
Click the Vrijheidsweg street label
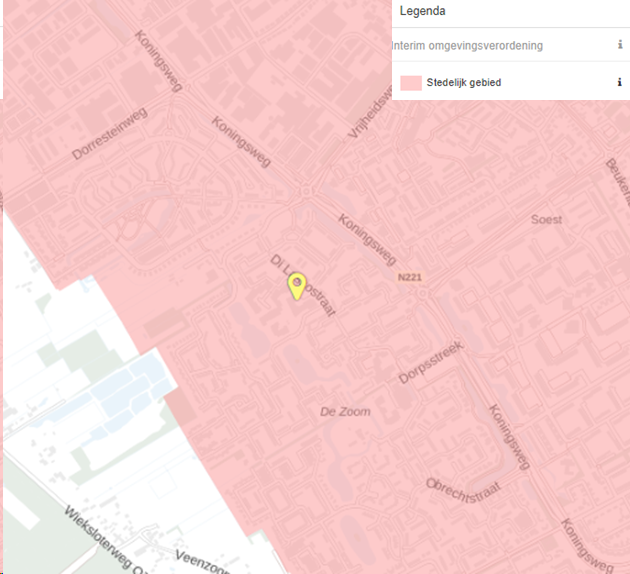(370, 112)
